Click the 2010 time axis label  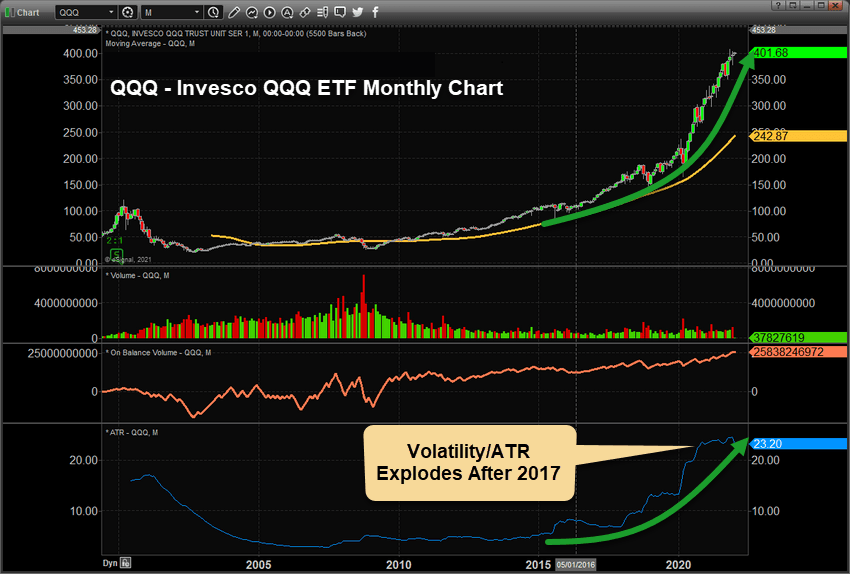[x=398, y=565]
